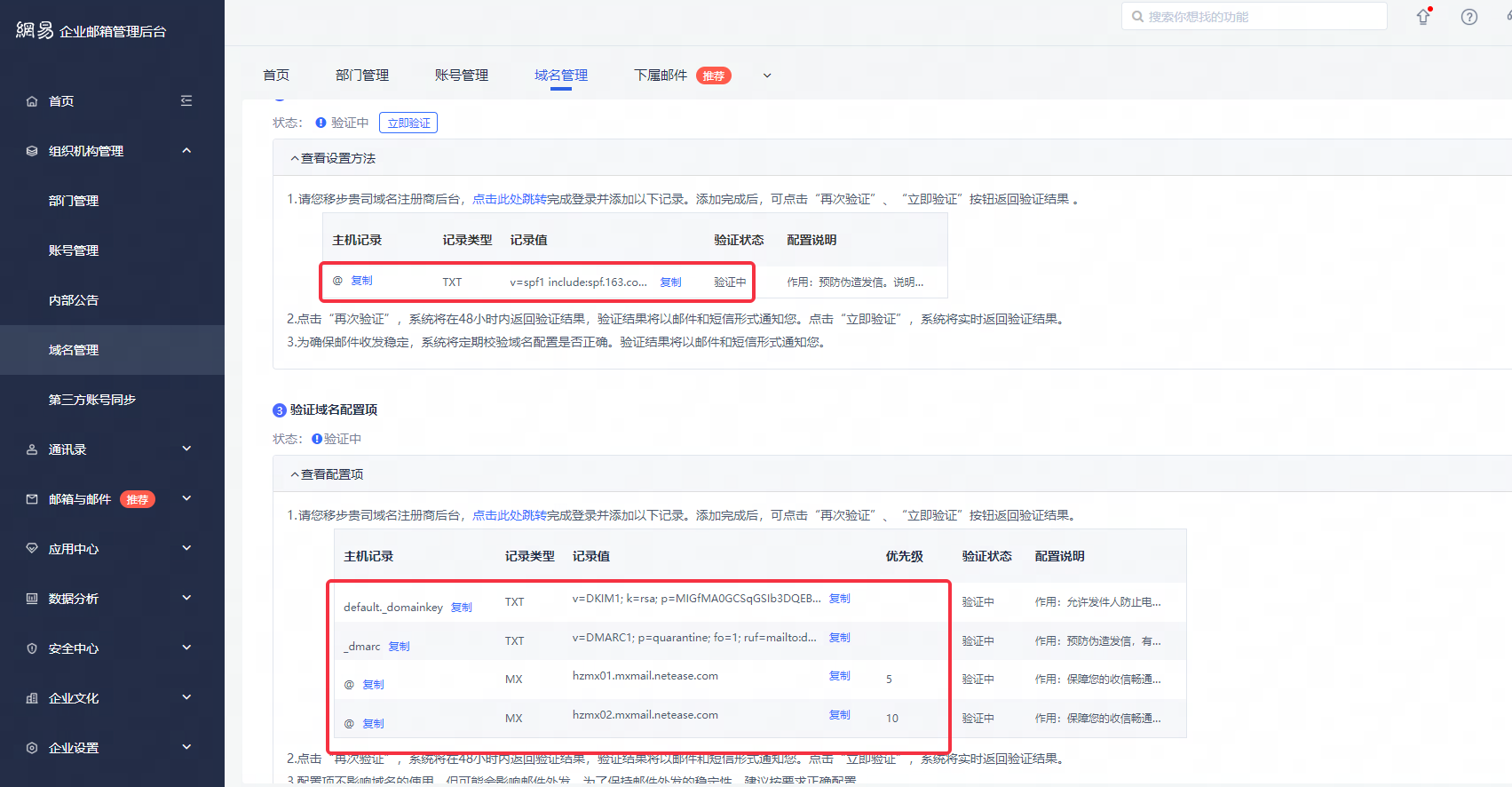Collapse the sidebar using menu fold icon

186,100
